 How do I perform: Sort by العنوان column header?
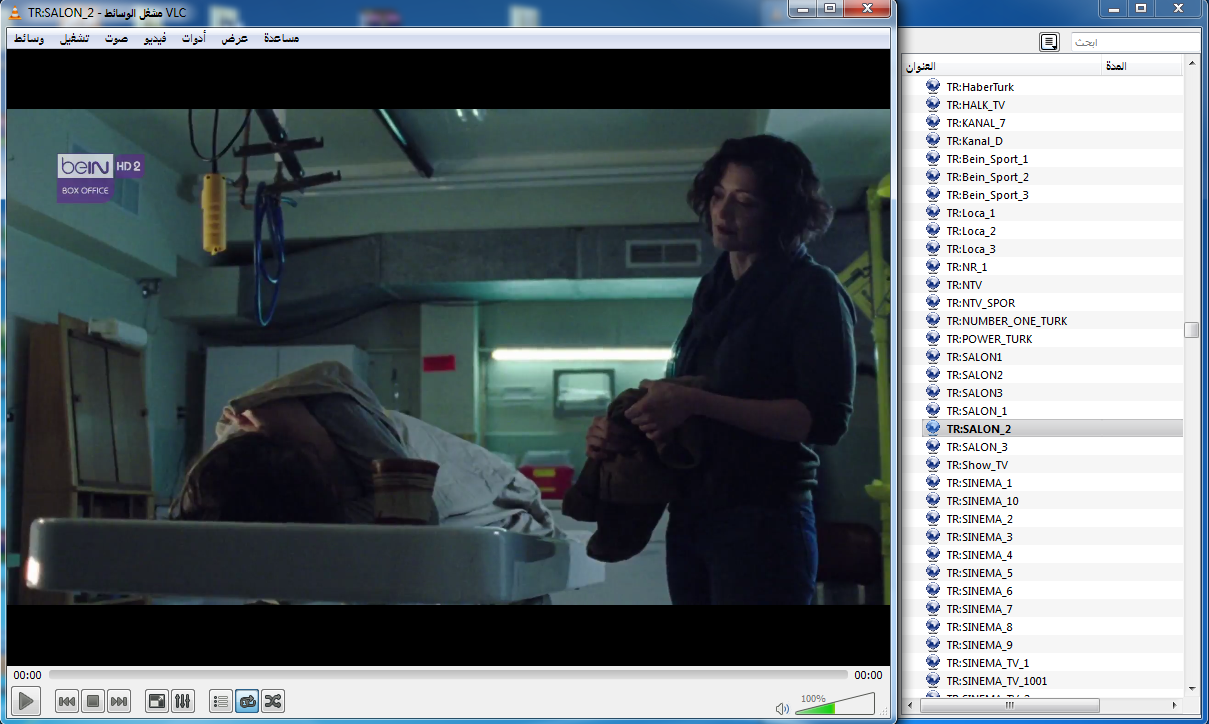1002,66
